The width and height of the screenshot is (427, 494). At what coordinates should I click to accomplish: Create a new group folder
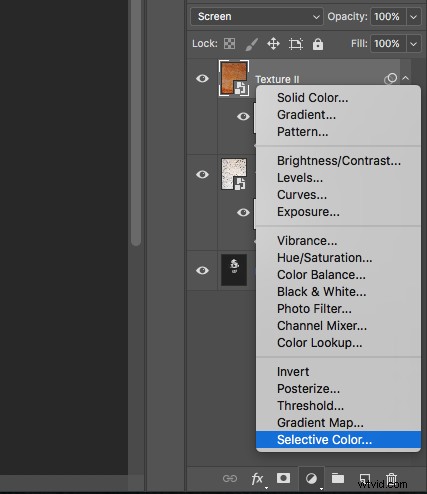[x=338, y=478]
